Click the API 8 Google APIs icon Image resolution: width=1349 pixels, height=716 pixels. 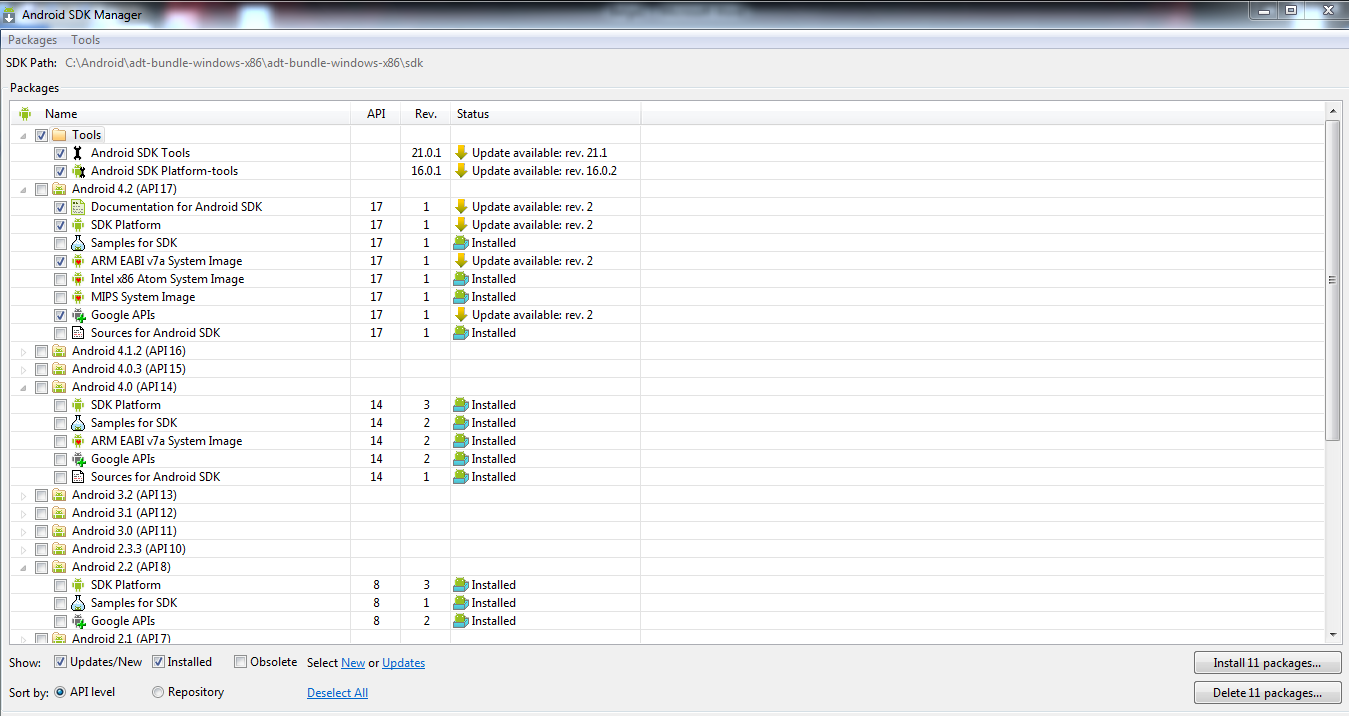tap(78, 621)
